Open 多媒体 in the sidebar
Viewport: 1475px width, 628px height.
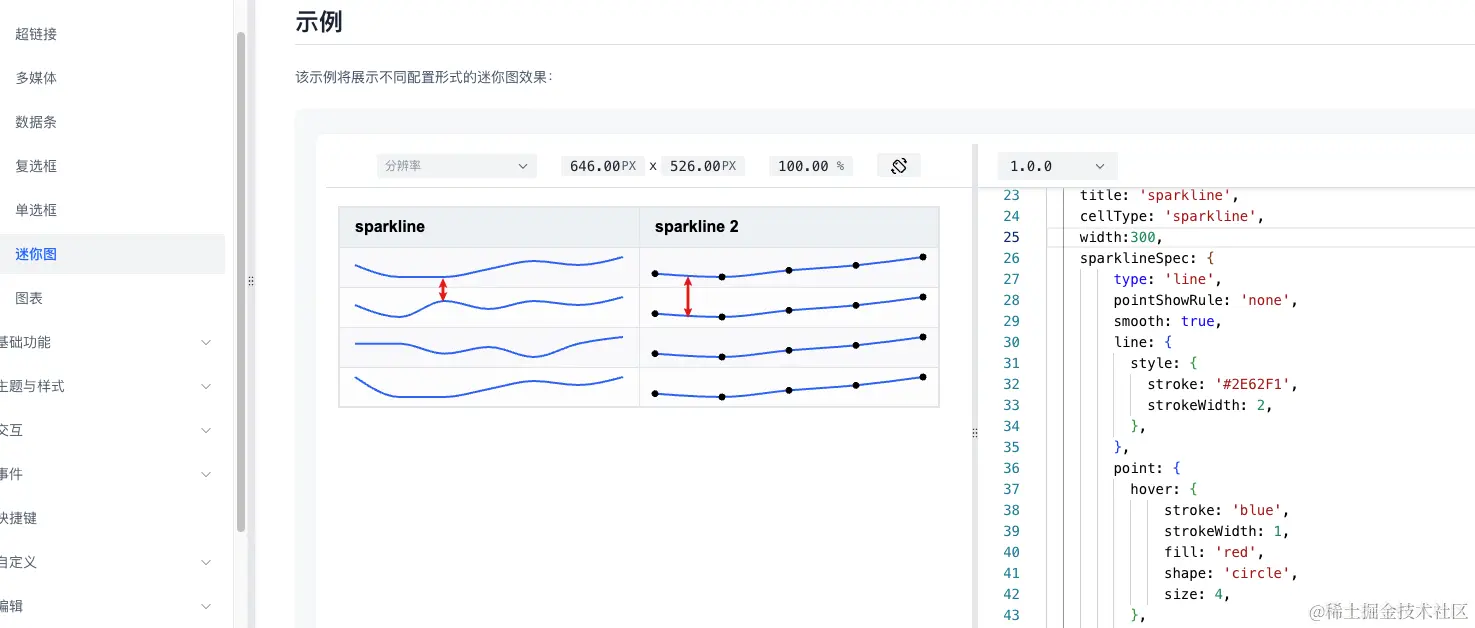(36, 78)
